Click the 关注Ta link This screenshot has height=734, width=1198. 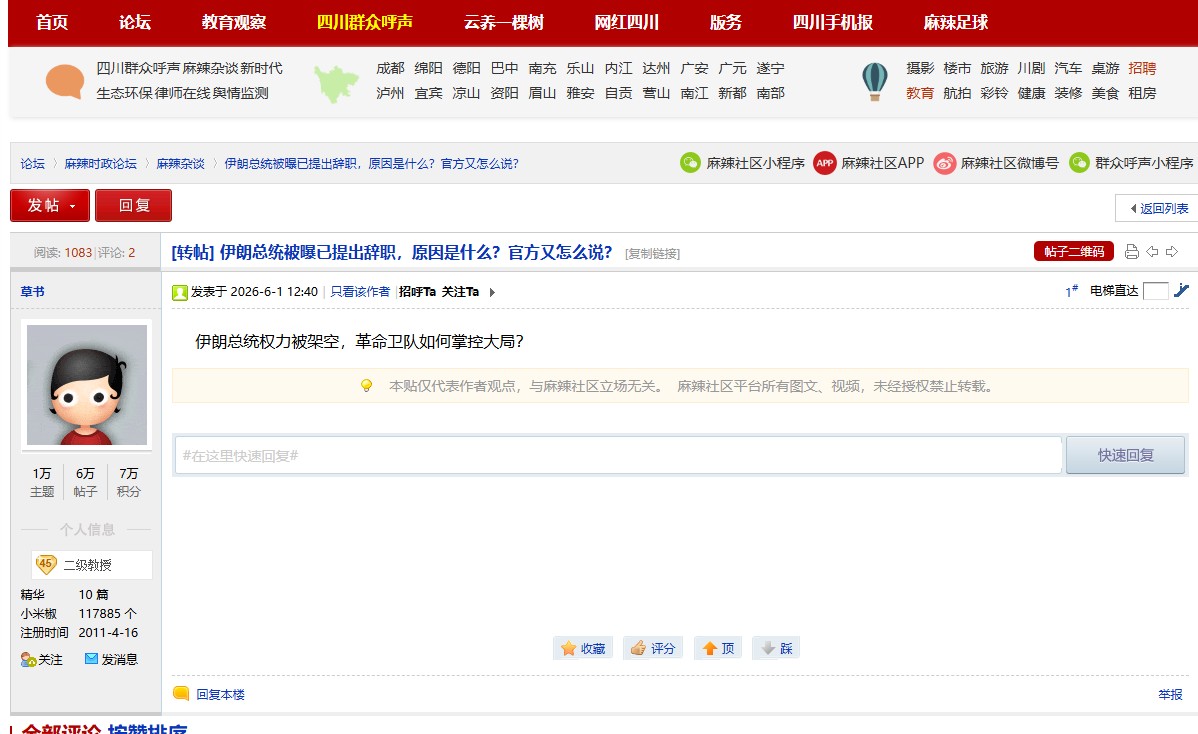[460, 292]
